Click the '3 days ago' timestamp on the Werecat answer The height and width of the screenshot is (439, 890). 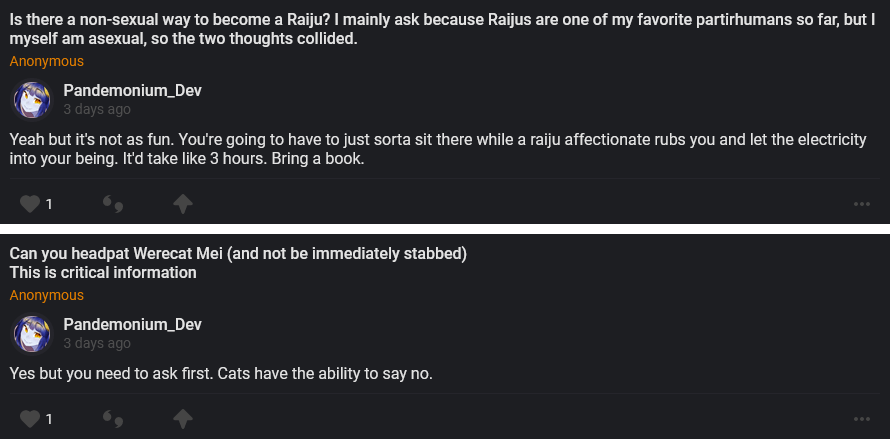click(x=97, y=344)
